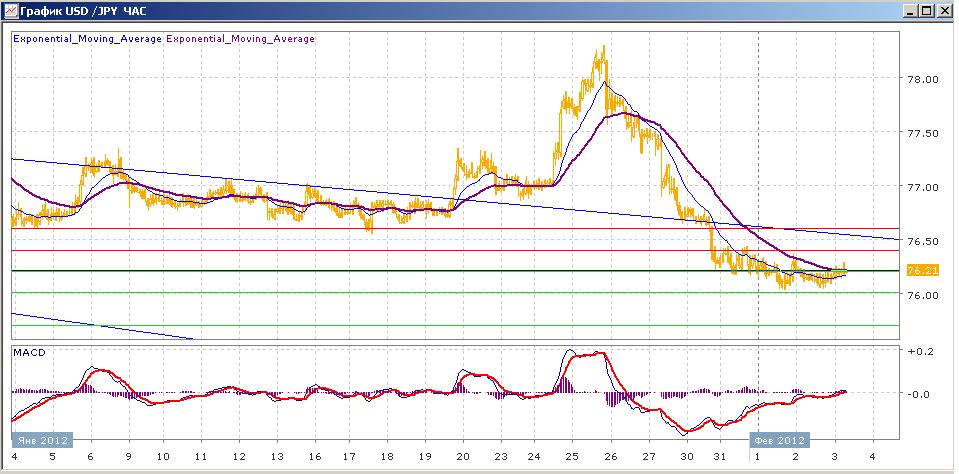
Task: Click the 77.50 price axis label
Action: click(x=925, y=133)
